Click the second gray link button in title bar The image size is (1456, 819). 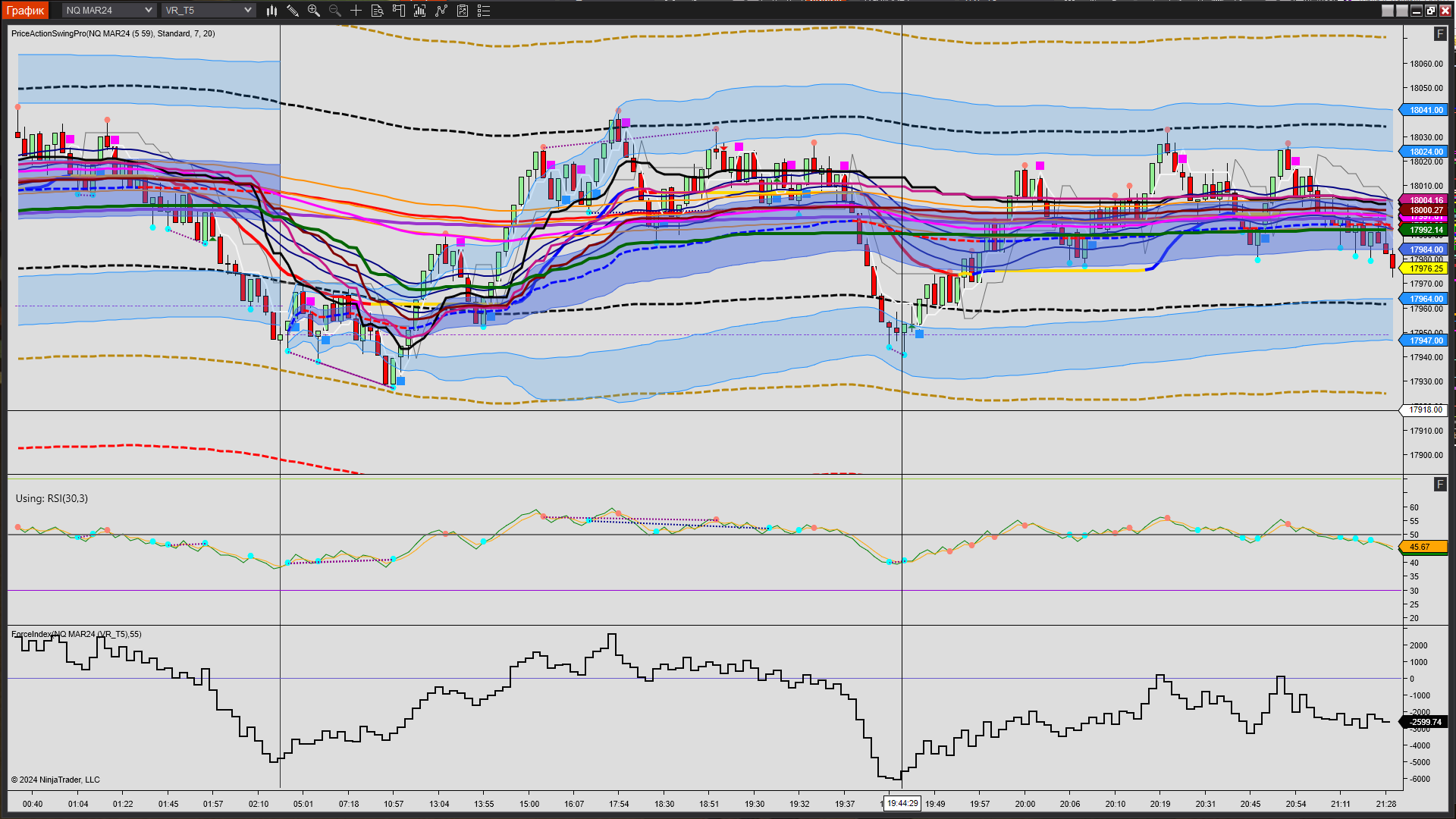(x=1402, y=11)
